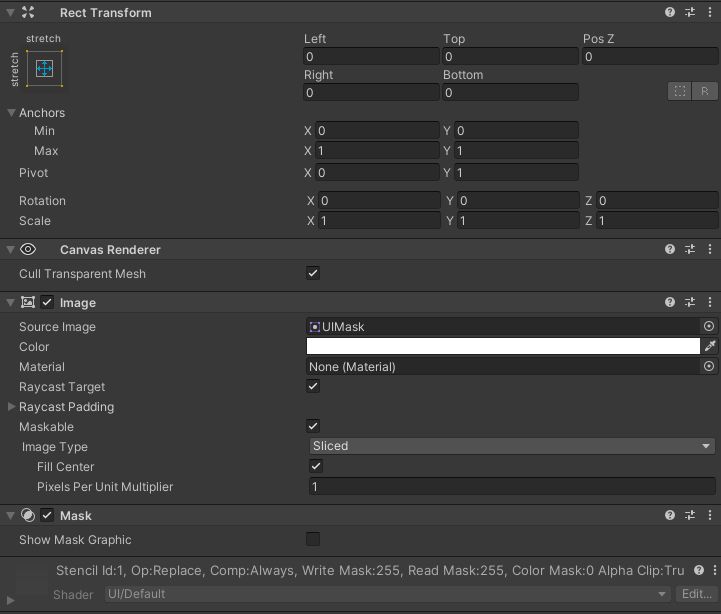The width and height of the screenshot is (721, 614).
Task: Click Scale Z input field
Action: coord(657,221)
